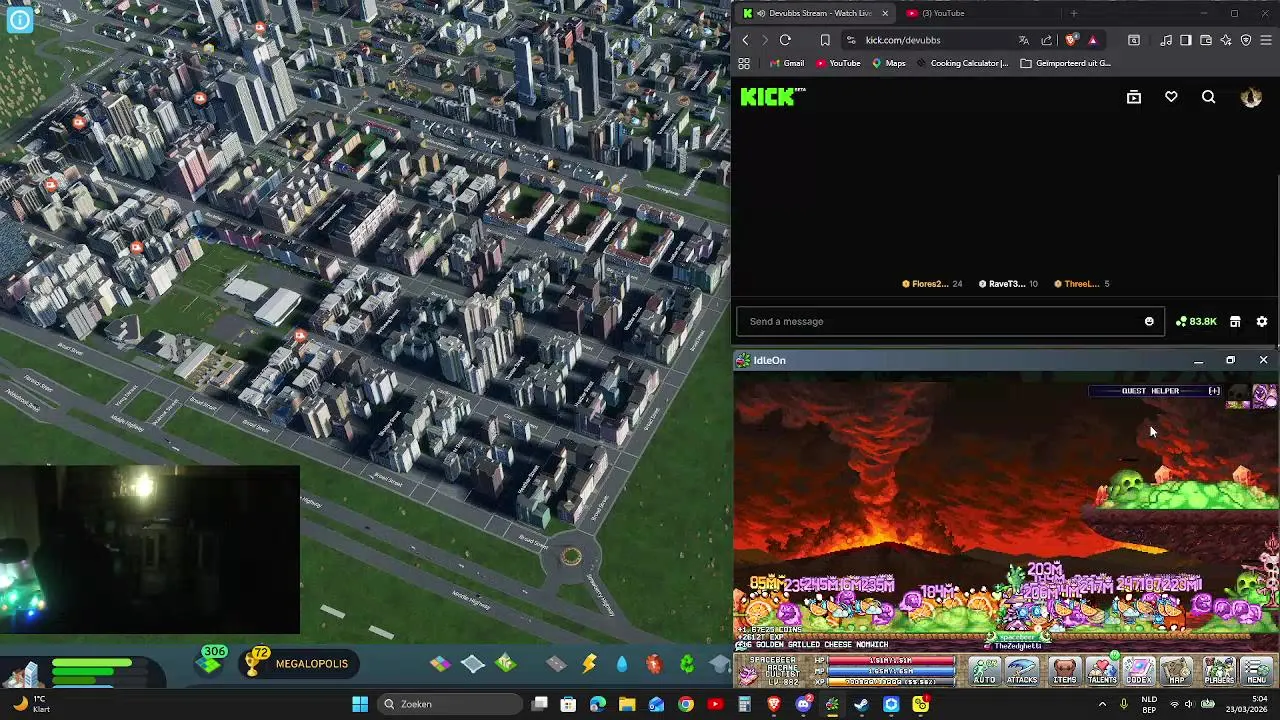Viewport: 1280px width, 720px height.
Task: Open the Gmail bookmark
Action: point(787,63)
